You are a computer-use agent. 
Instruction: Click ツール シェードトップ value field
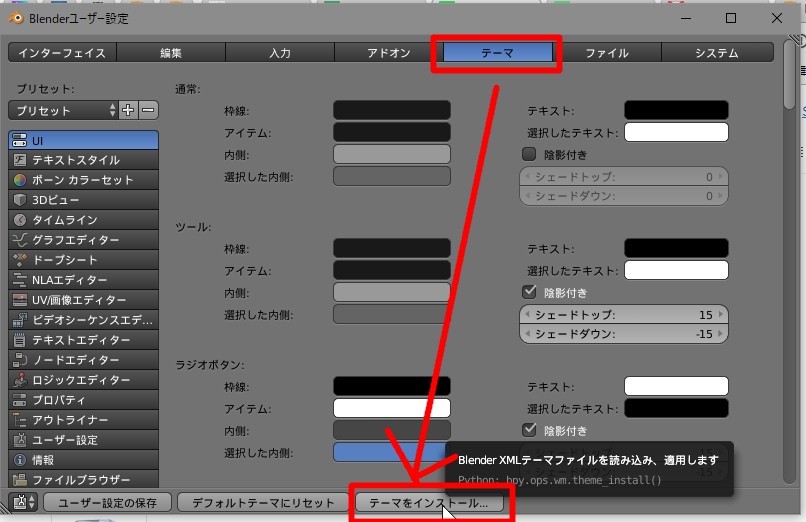[x=624, y=314]
